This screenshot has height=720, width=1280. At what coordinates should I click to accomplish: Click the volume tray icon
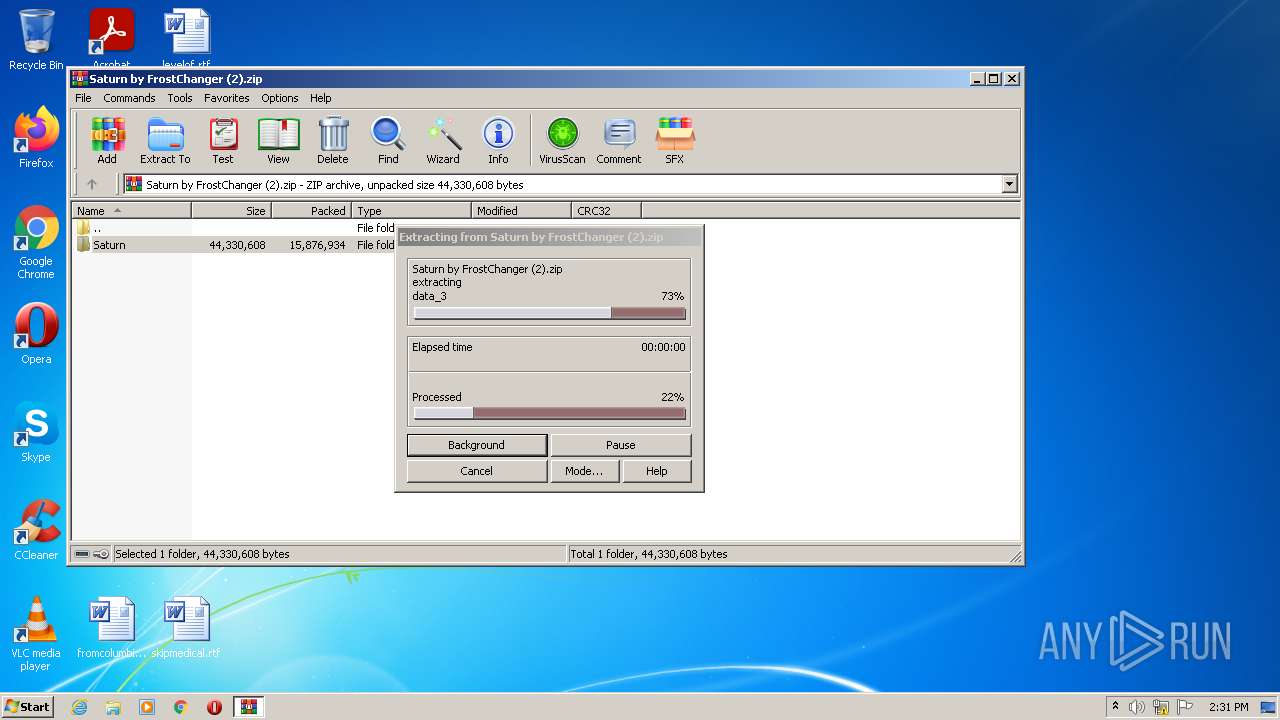tap(1137, 707)
